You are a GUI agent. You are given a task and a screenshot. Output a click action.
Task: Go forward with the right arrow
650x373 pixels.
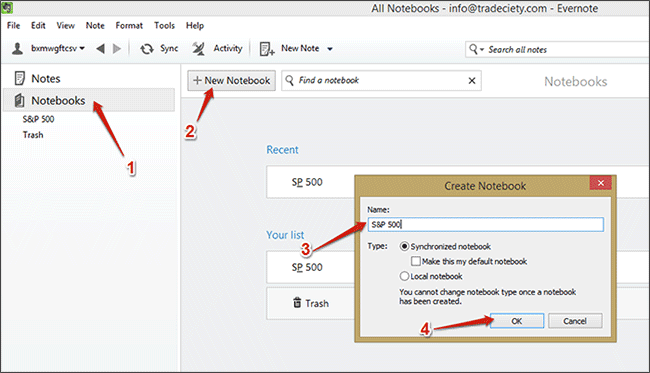pyautogui.click(x=117, y=49)
